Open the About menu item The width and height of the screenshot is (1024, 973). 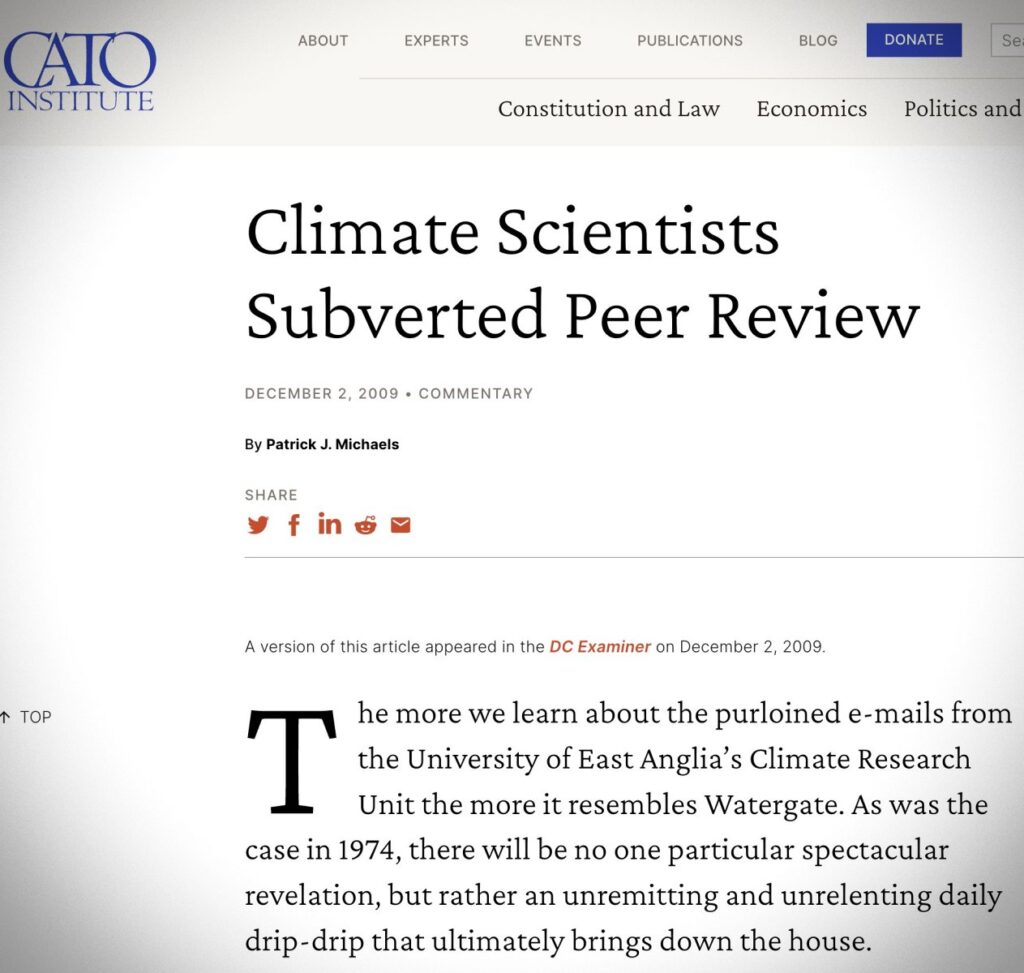point(323,40)
